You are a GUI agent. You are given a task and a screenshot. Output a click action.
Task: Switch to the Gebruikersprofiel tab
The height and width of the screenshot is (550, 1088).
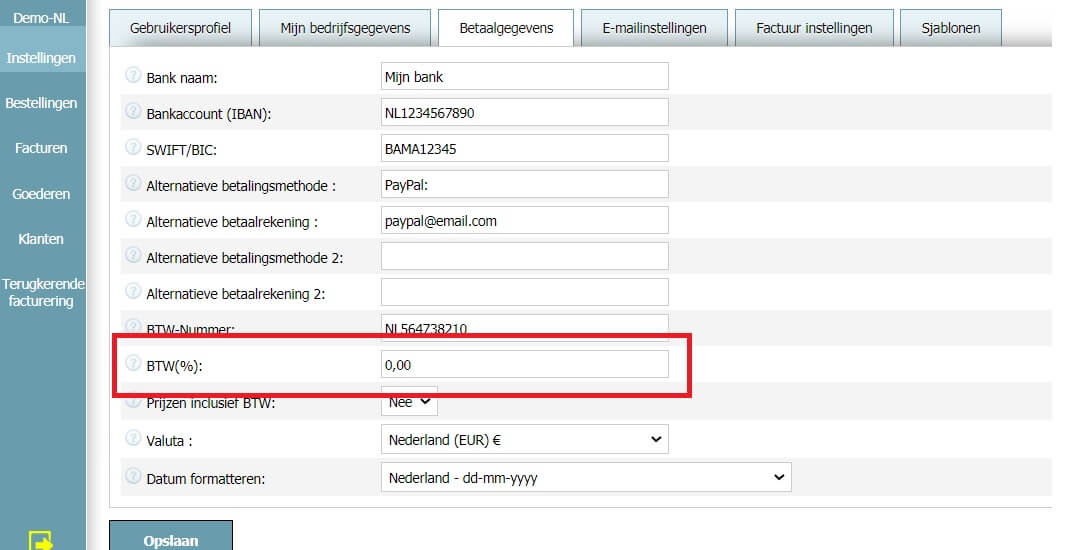(x=180, y=28)
